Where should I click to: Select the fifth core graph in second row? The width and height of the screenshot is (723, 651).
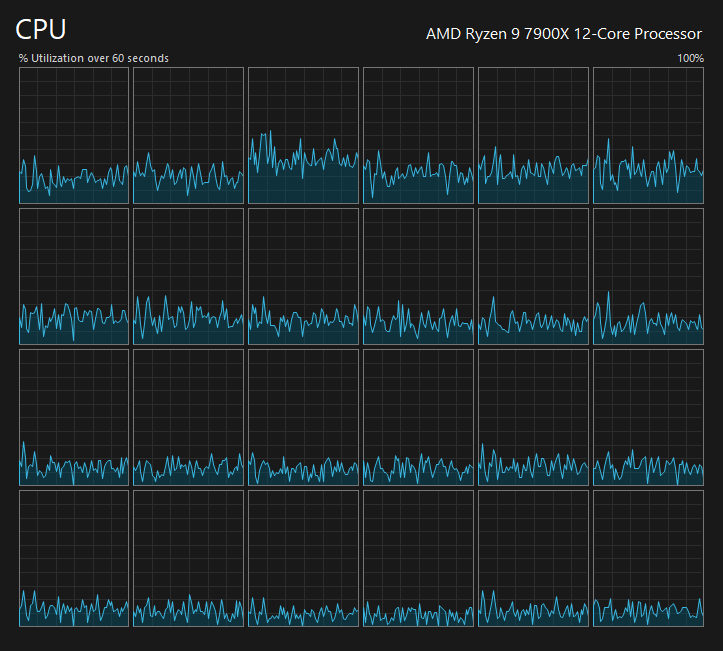[x=533, y=276]
